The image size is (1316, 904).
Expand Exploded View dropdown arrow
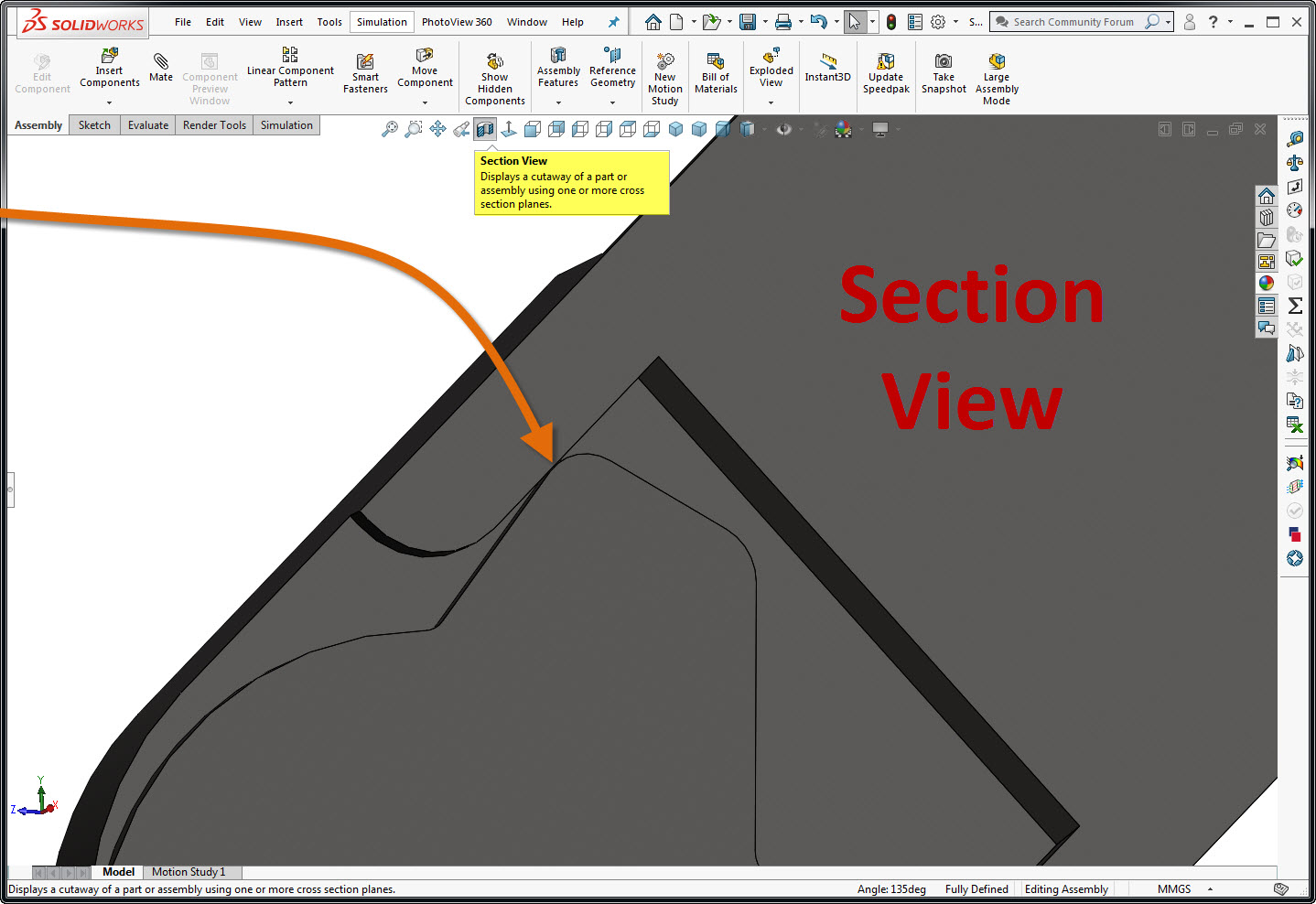pyautogui.click(x=771, y=102)
